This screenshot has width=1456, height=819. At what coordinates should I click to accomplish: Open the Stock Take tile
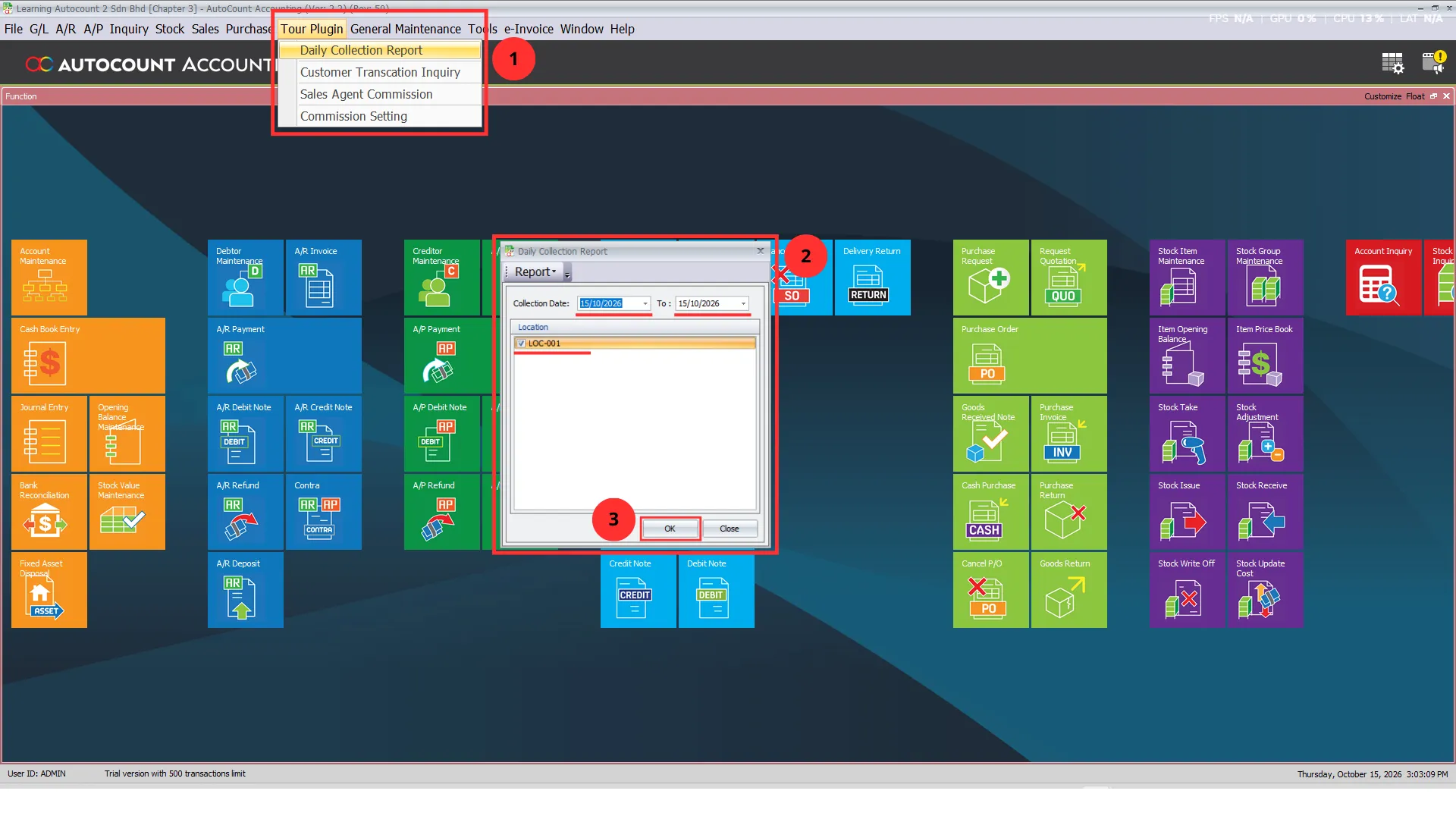point(1188,434)
